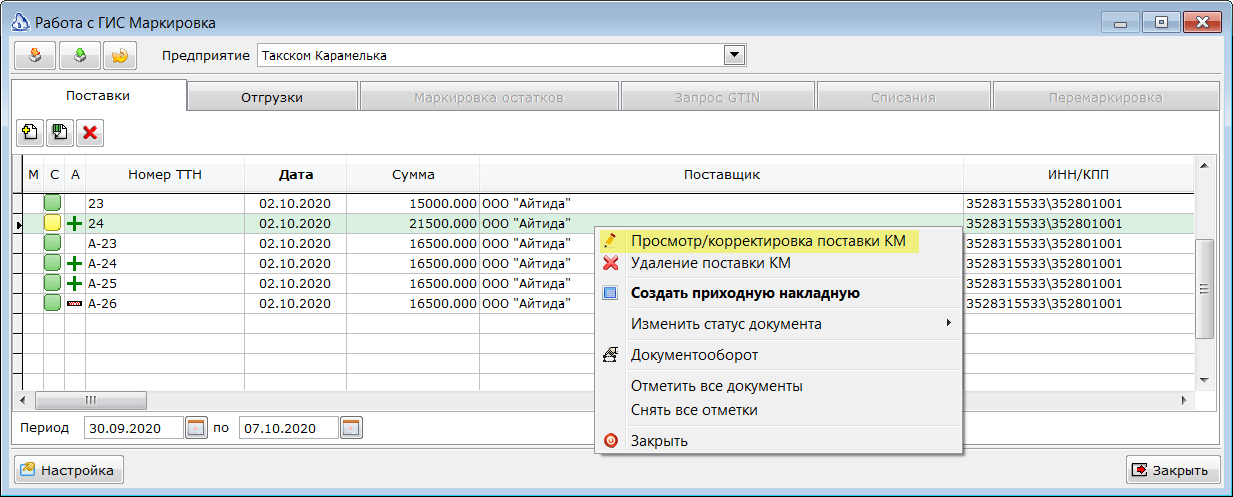Click the green upload toolbar icon
Viewport: 1233px width, 497px height.
coord(79,55)
